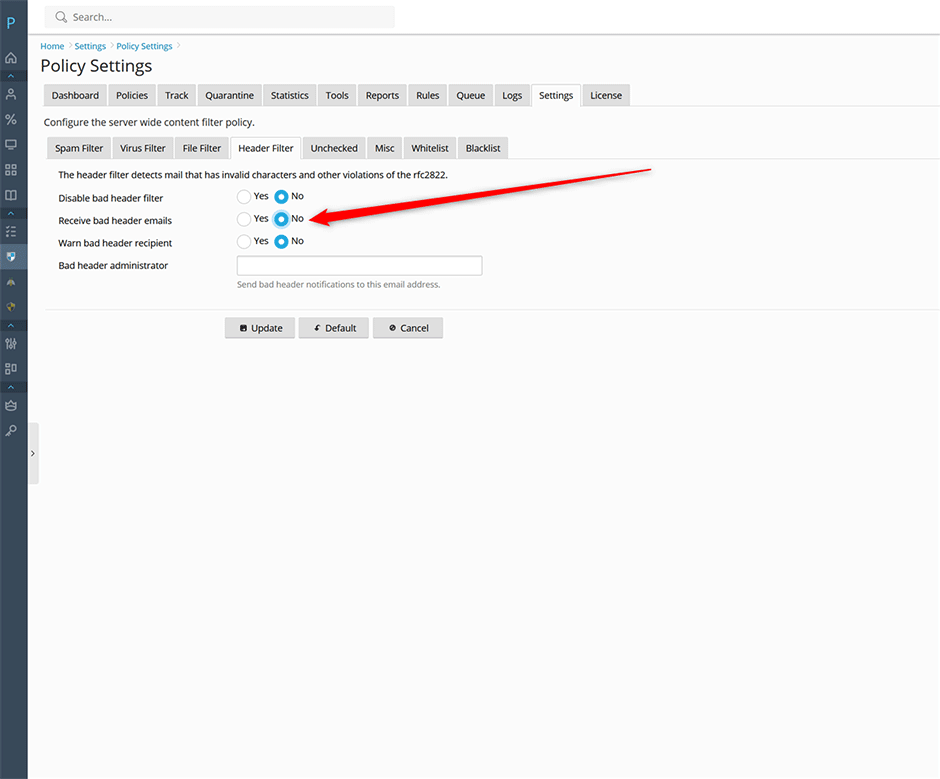The image size is (940, 779).
Task: Click the magnifier icon in search bar
Action: coord(61,17)
